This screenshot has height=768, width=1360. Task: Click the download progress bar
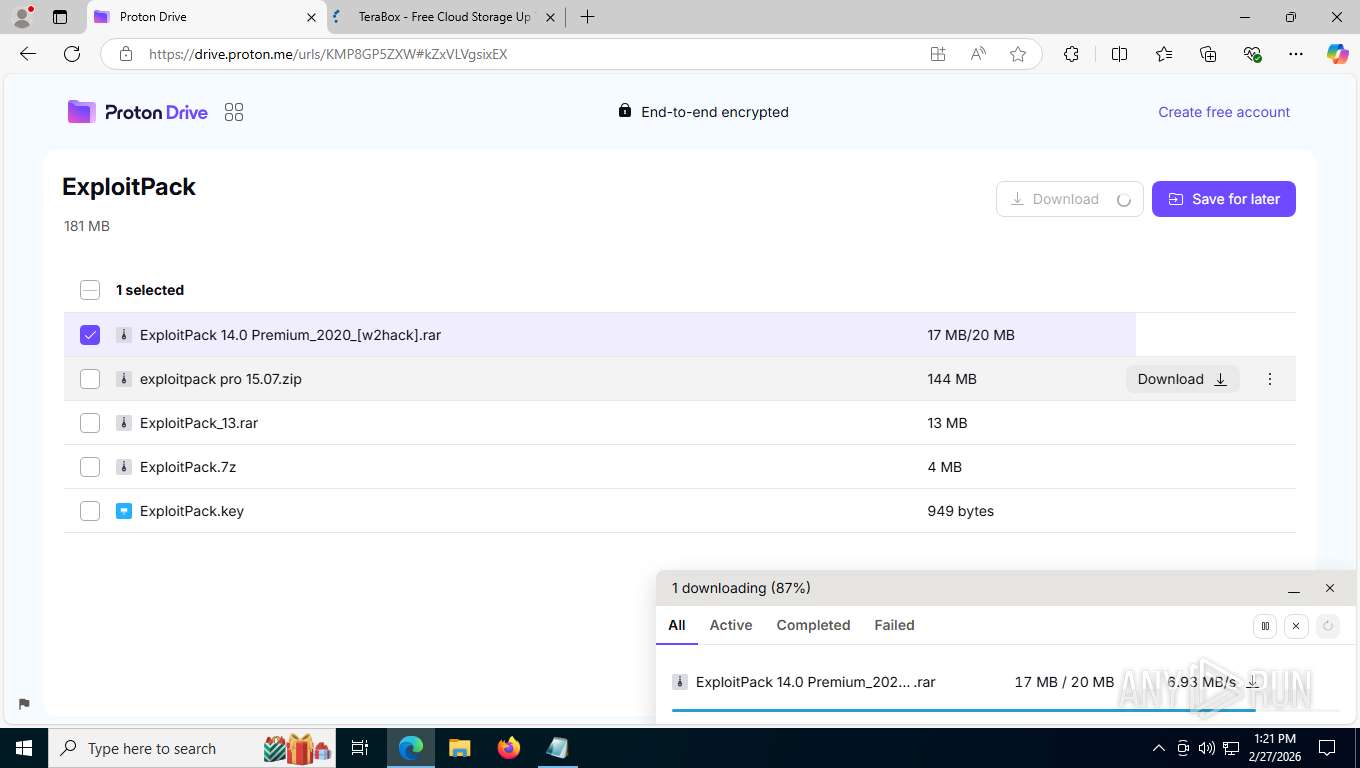pos(1005,710)
